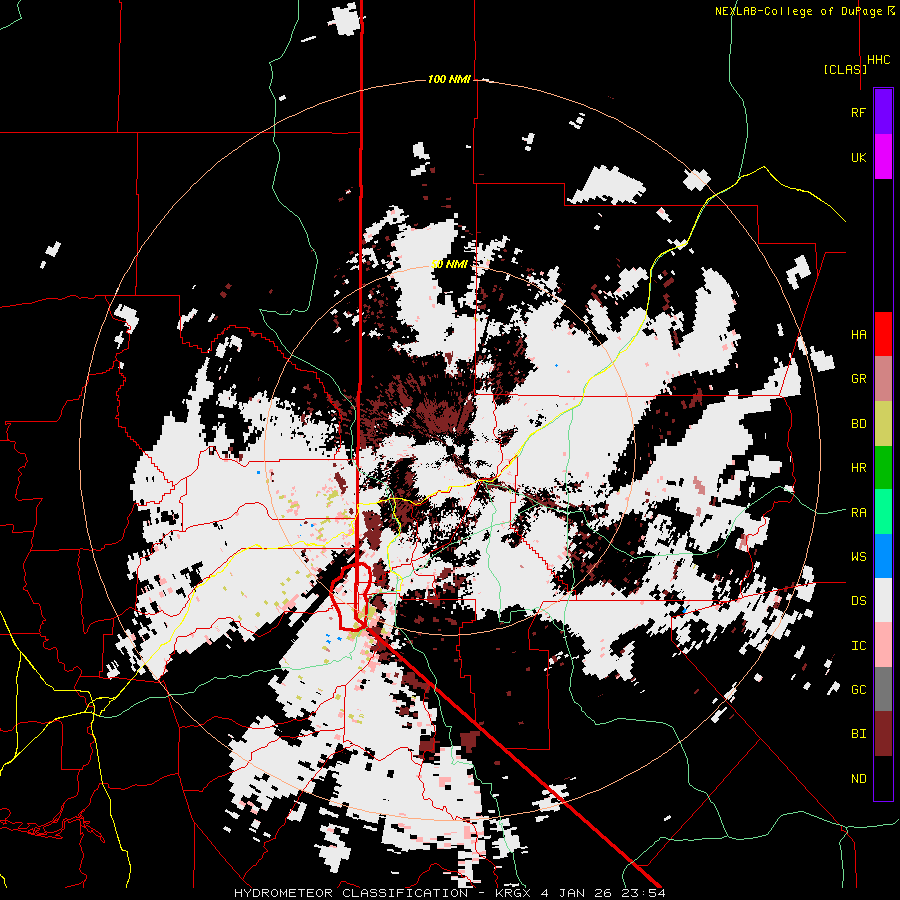Click the 100 NMI range ring label

click(449, 79)
